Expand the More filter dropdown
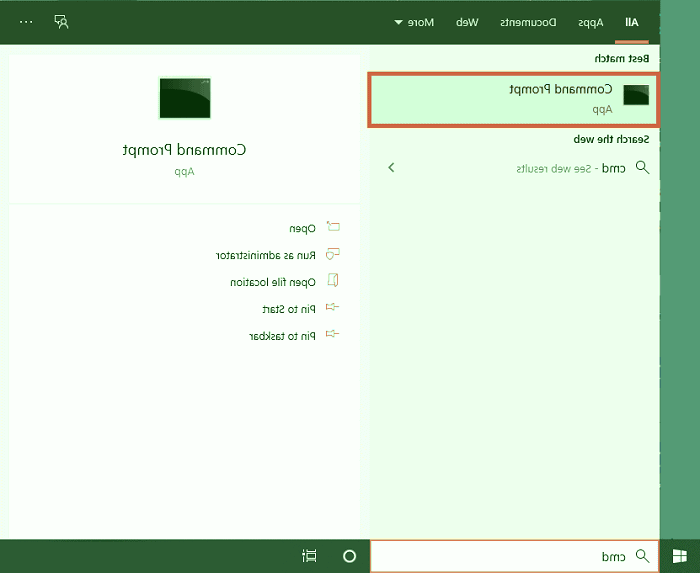The image size is (700, 573). [413, 21]
